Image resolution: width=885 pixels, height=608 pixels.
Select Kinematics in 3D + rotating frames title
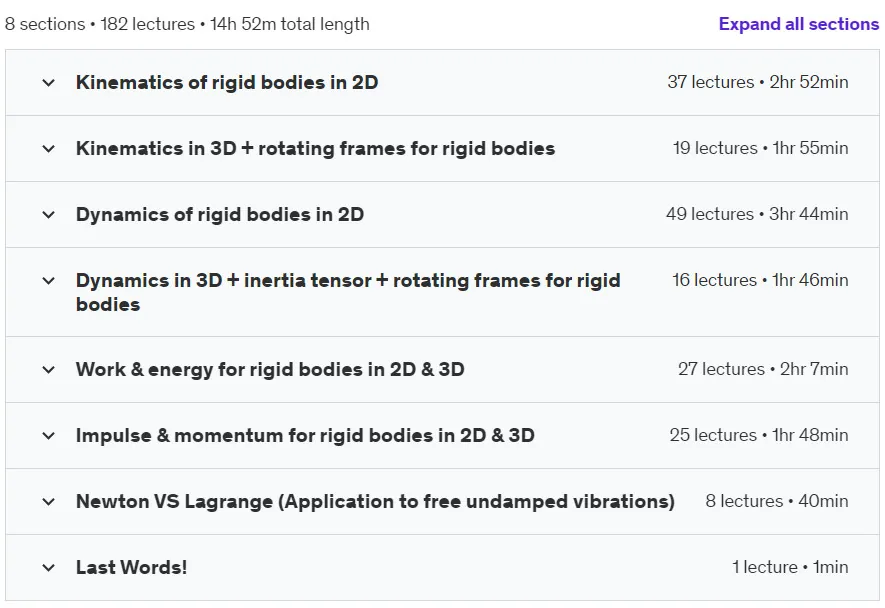click(316, 148)
